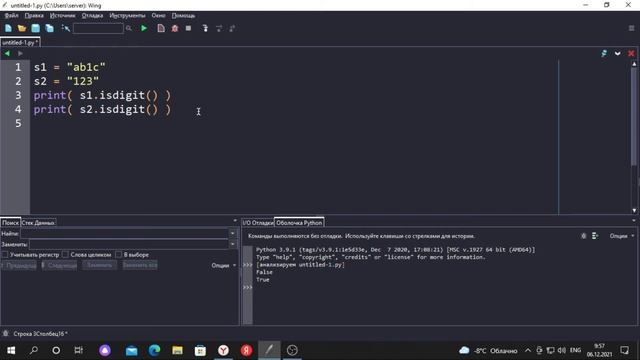Screen dimensions: 640x360
Task: Save the current file with the disk icon
Action: (x=36, y=28)
